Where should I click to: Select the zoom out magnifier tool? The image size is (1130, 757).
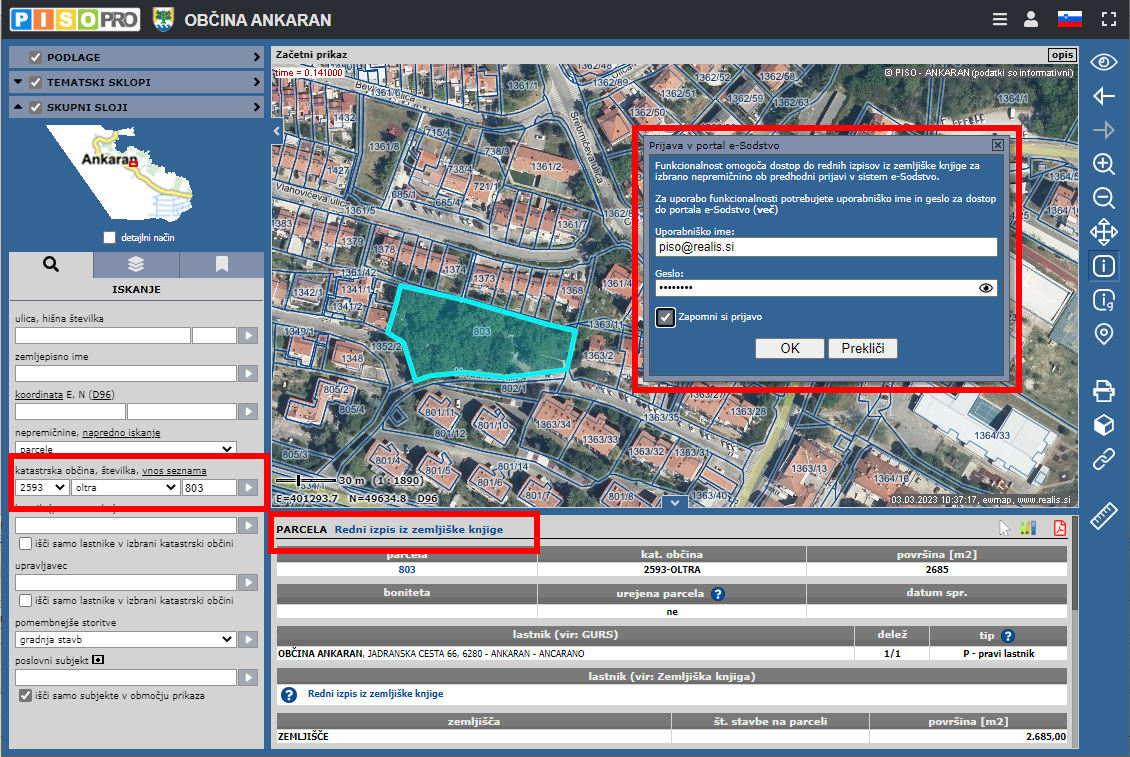pyautogui.click(x=1104, y=198)
